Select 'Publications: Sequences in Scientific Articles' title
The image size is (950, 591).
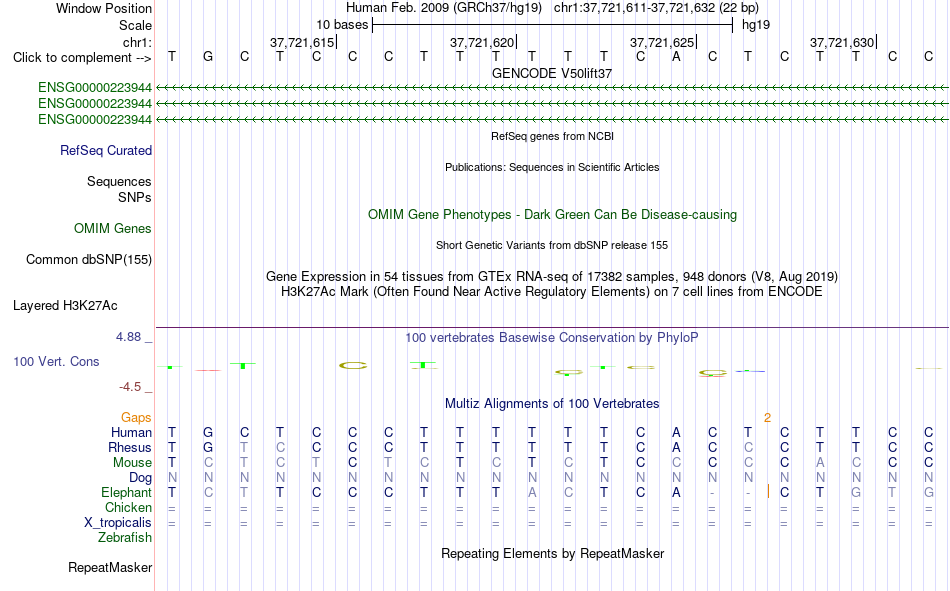pyautogui.click(x=552, y=167)
